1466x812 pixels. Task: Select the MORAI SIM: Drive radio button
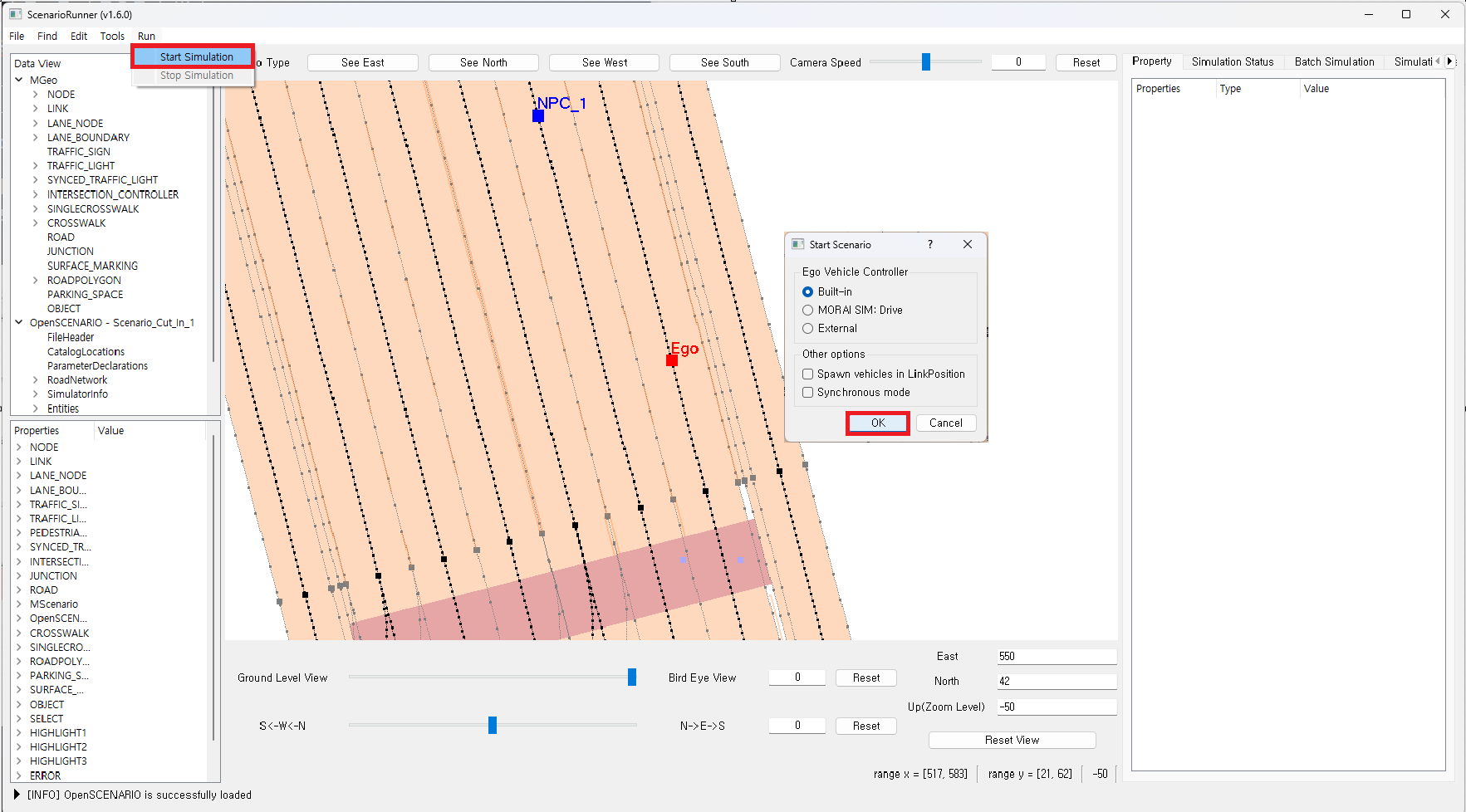[807, 311]
